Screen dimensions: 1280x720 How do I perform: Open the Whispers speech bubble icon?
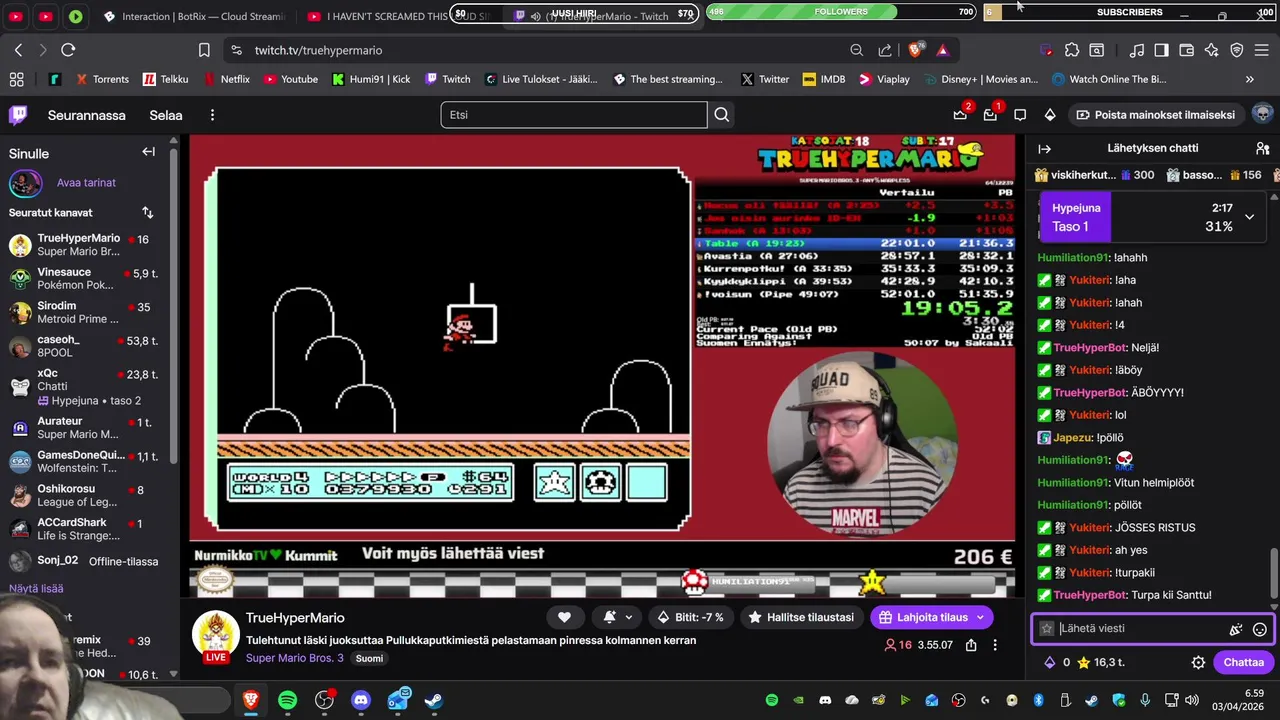tap(1020, 115)
